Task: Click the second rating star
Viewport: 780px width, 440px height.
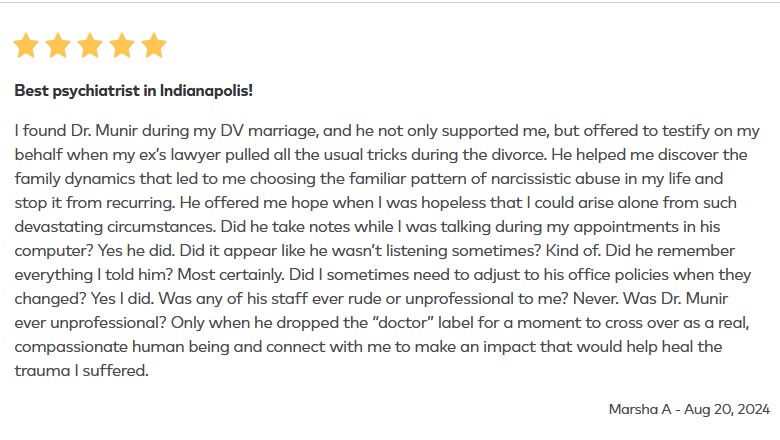Action: (x=58, y=45)
